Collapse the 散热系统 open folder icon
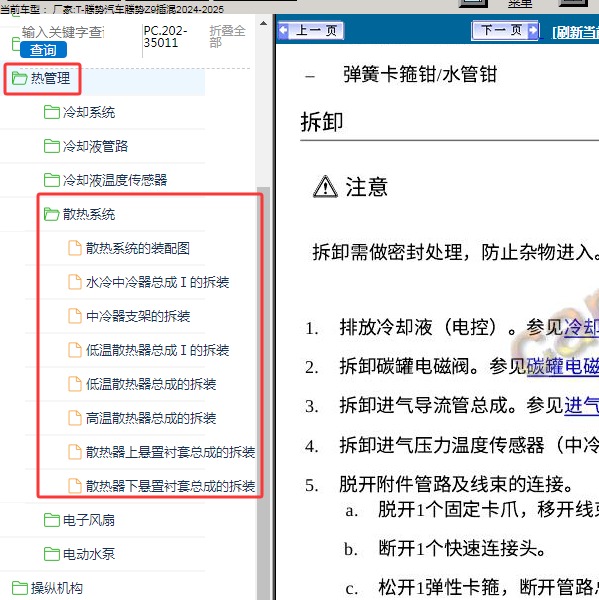The image size is (599, 600). pyautogui.click(x=51, y=214)
